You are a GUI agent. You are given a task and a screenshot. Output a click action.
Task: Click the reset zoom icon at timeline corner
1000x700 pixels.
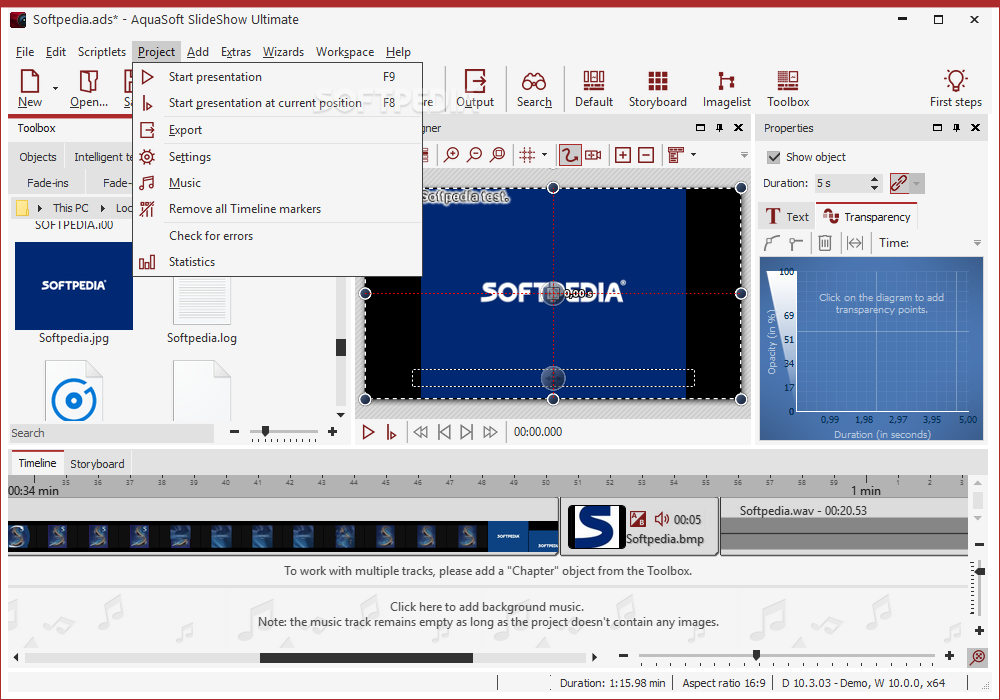[977, 657]
